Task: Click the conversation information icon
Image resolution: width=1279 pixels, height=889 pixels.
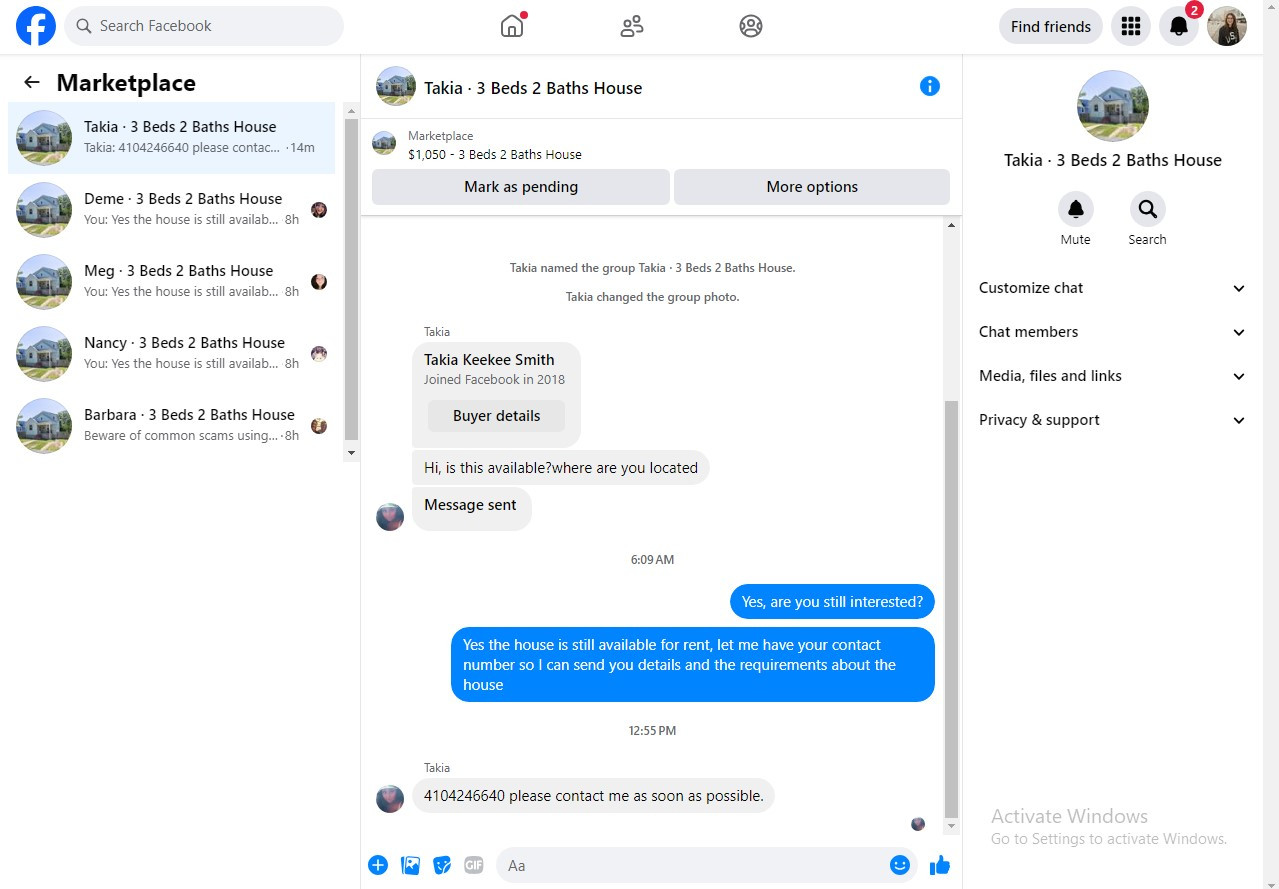Action: click(930, 86)
